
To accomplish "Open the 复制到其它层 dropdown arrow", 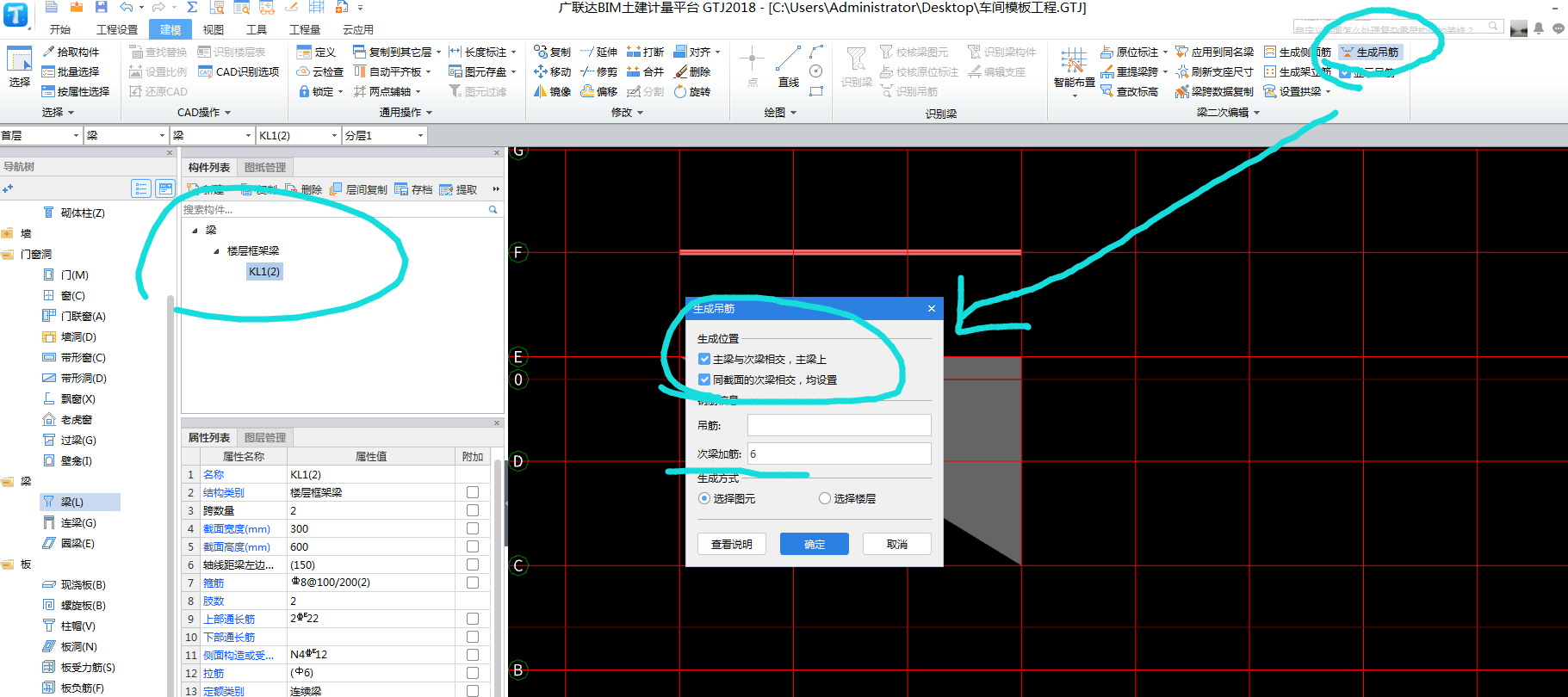I will click(438, 52).
